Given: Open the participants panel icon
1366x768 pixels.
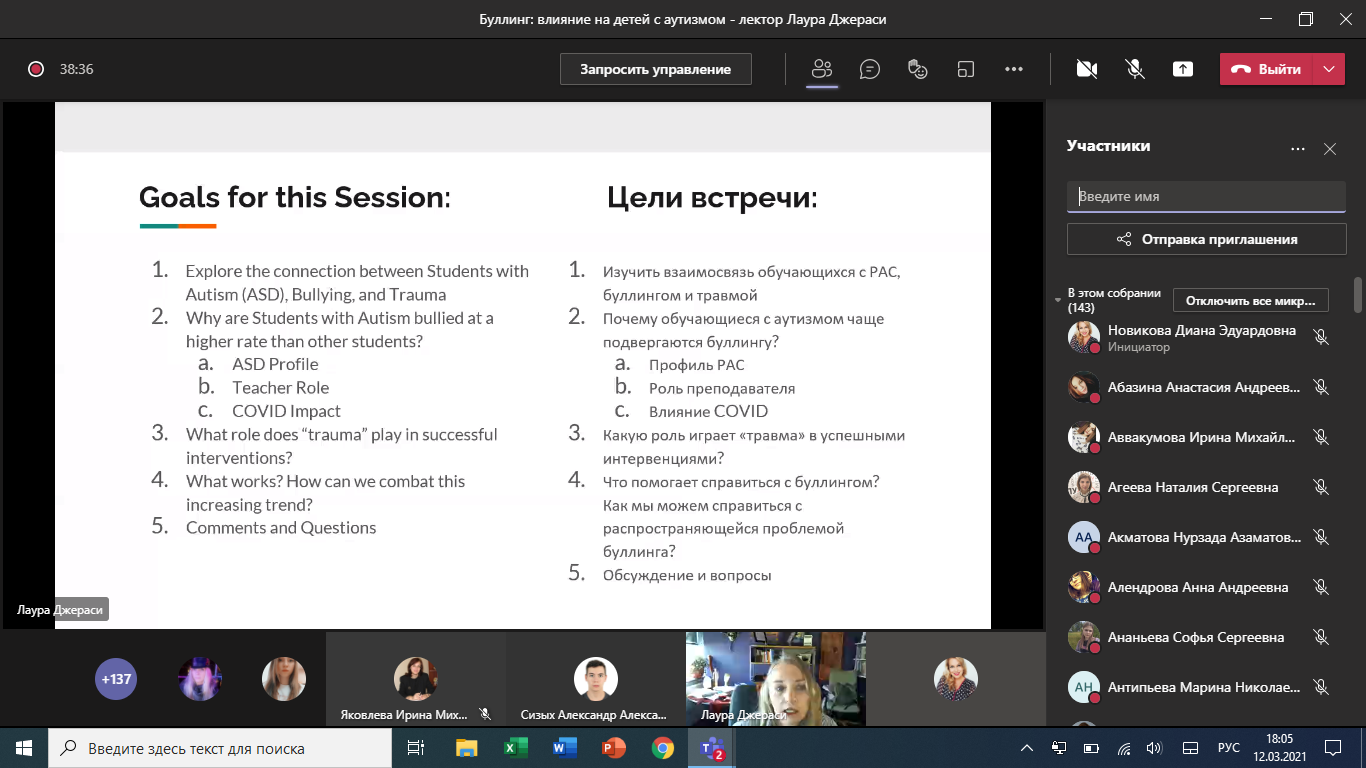Looking at the screenshot, I should coord(822,69).
